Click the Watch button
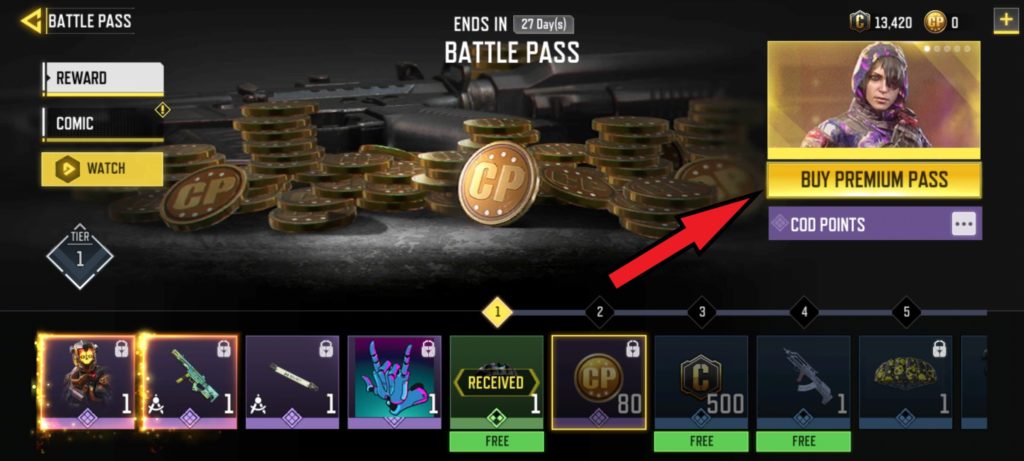Image resolution: width=1024 pixels, height=461 pixels. click(103, 168)
